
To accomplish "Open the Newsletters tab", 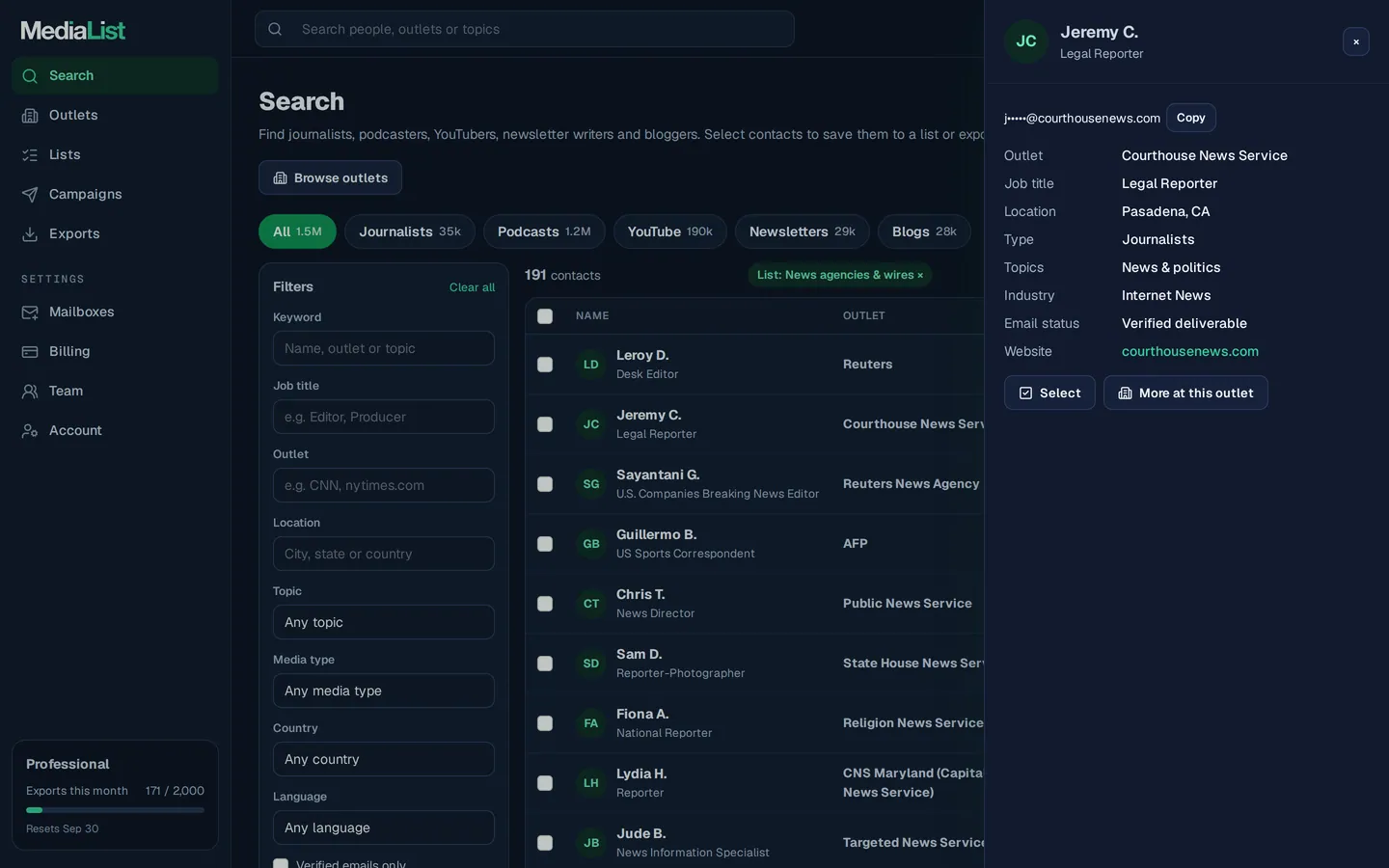I will tap(803, 231).
